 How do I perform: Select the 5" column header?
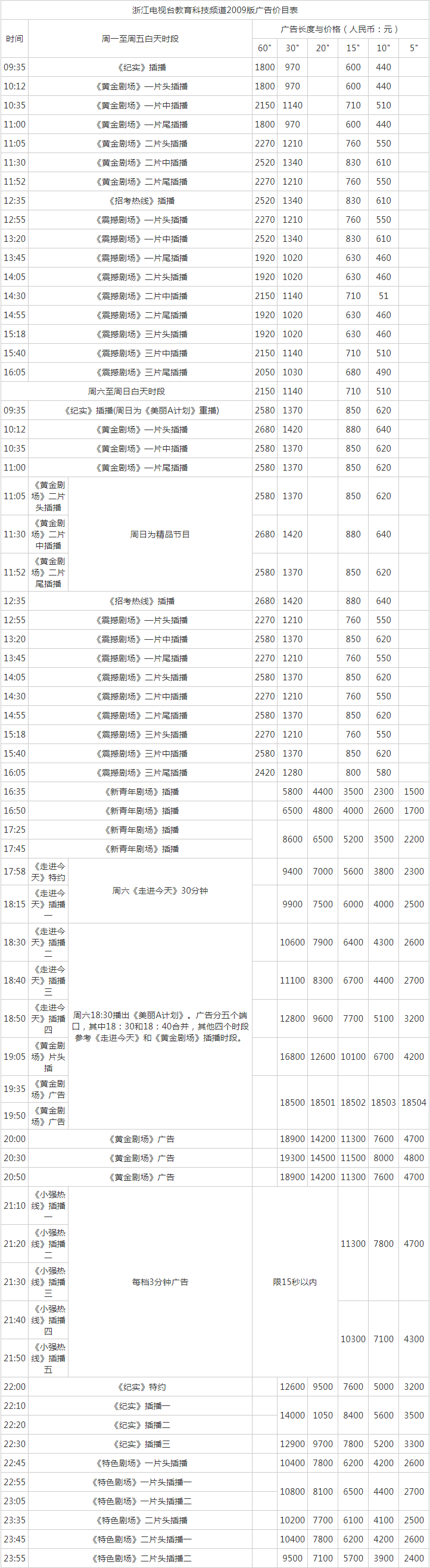tap(414, 48)
